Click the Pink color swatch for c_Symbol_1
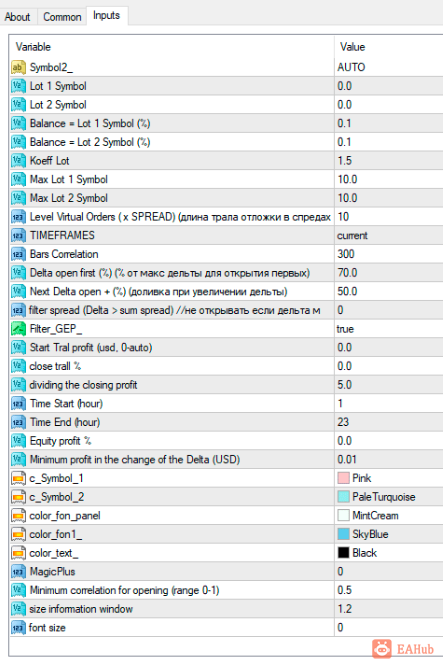 (x=343, y=479)
